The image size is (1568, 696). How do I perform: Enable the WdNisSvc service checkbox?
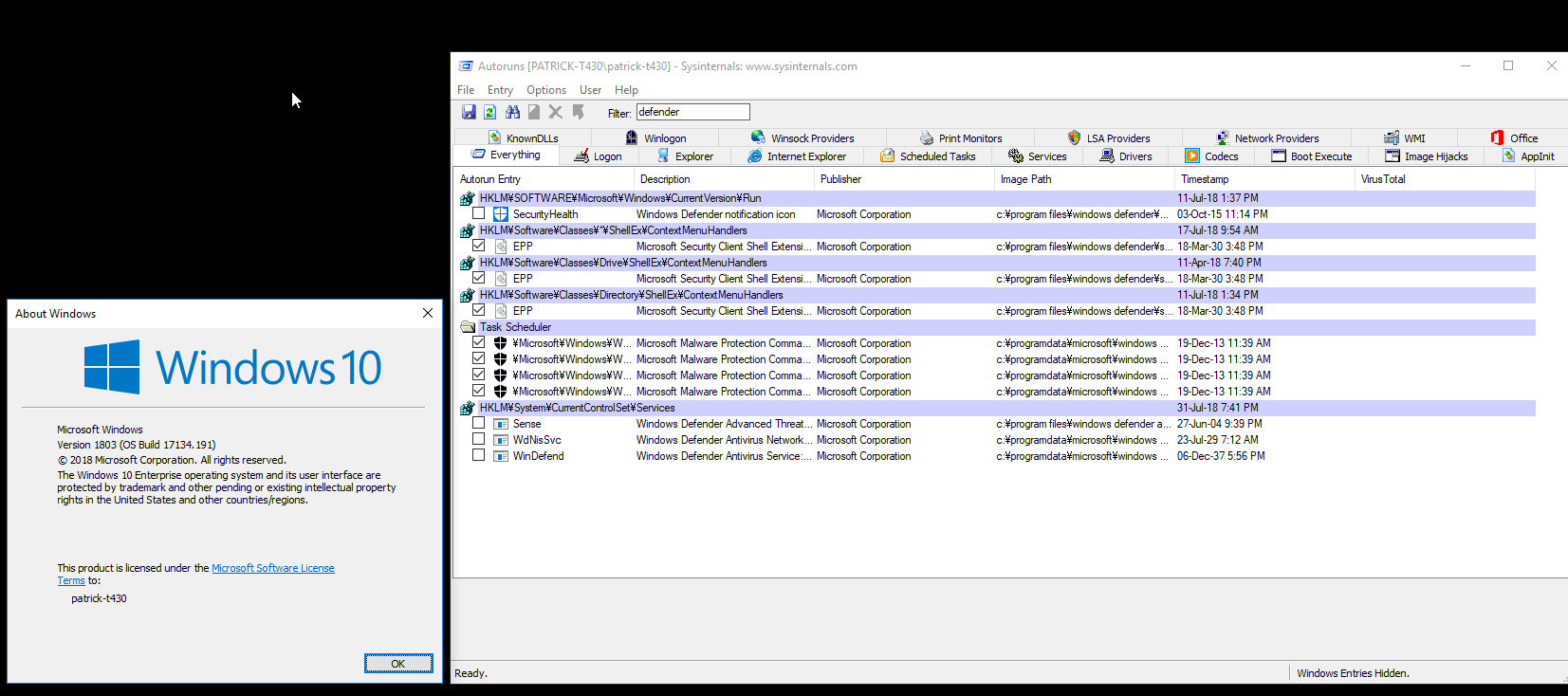pos(479,439)
